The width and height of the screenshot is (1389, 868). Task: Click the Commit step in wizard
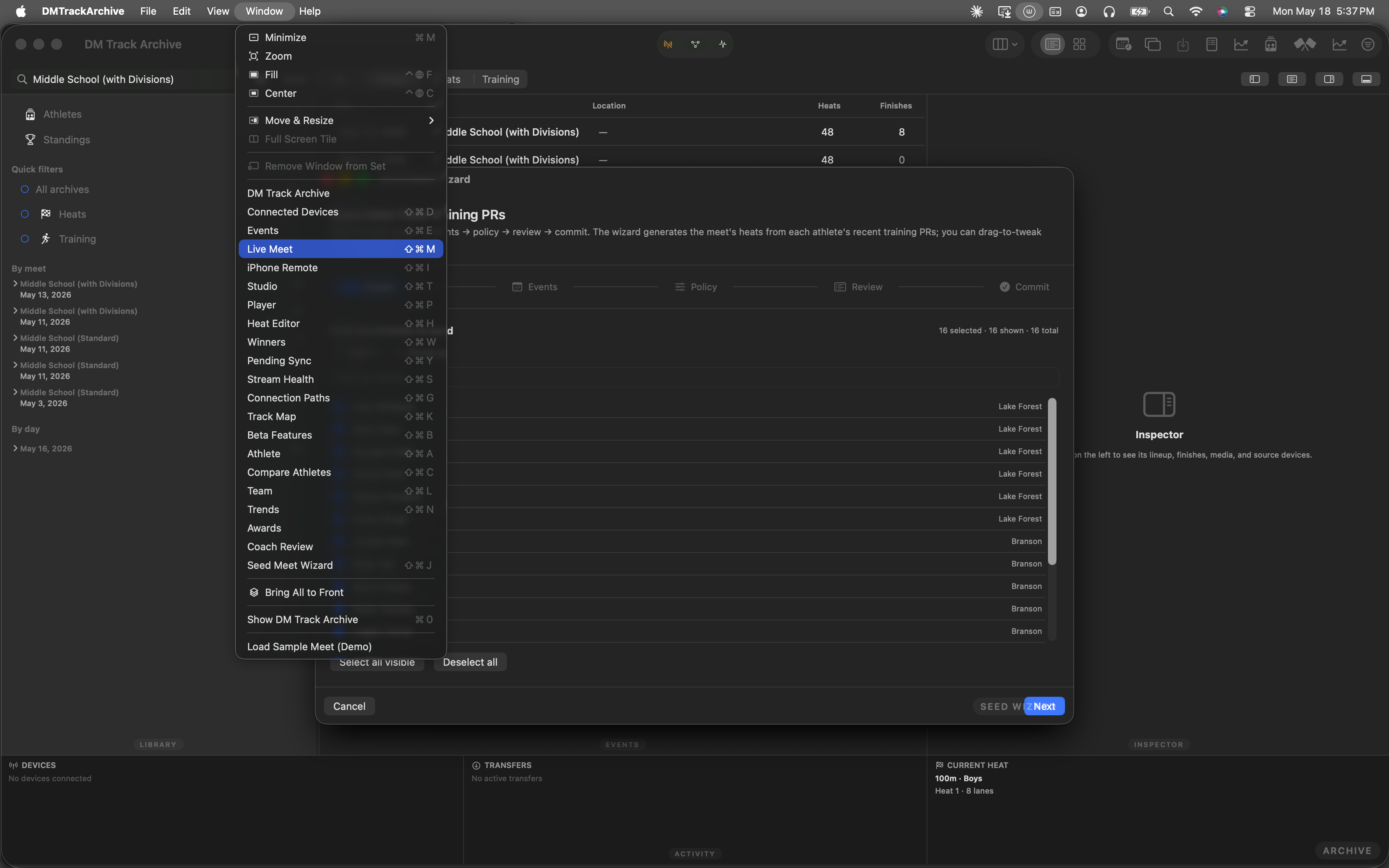1024,287
